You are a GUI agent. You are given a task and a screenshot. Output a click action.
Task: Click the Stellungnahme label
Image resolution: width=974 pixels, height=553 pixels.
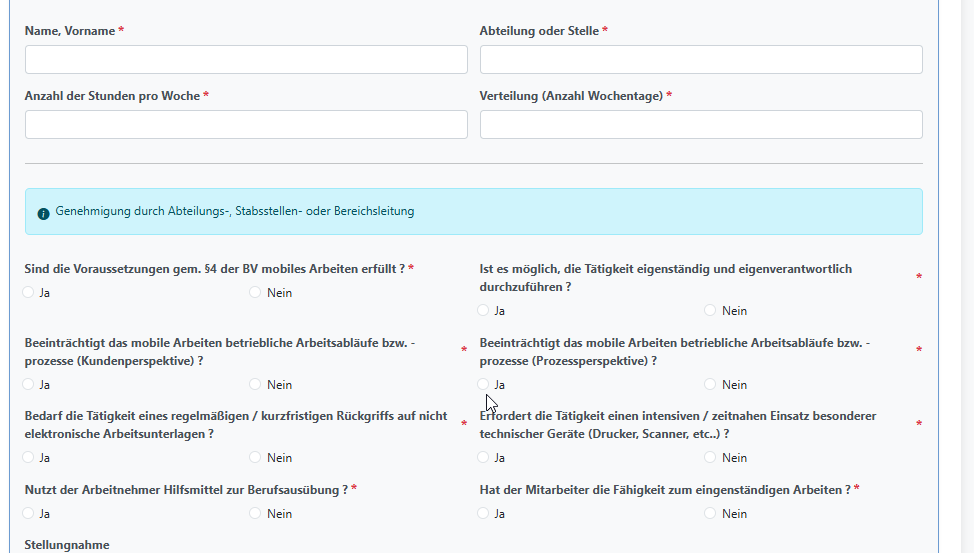(x=67, y=545)
